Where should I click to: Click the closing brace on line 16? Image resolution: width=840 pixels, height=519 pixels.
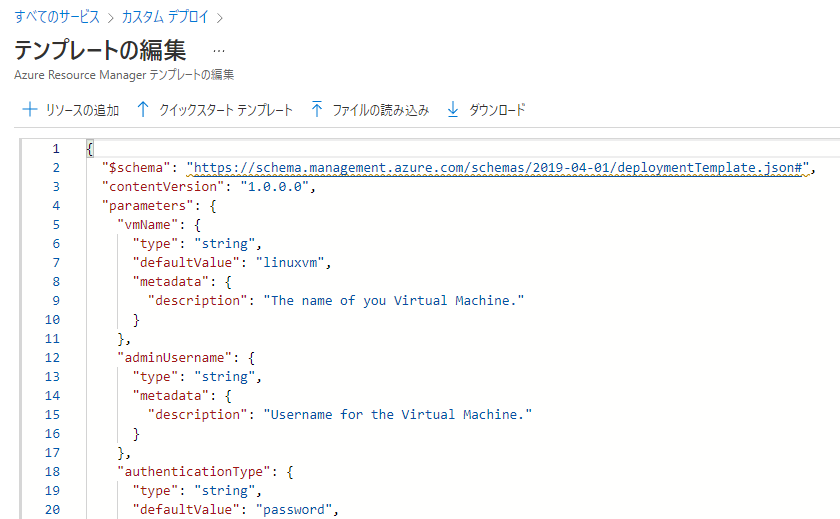tap(136, 434)
